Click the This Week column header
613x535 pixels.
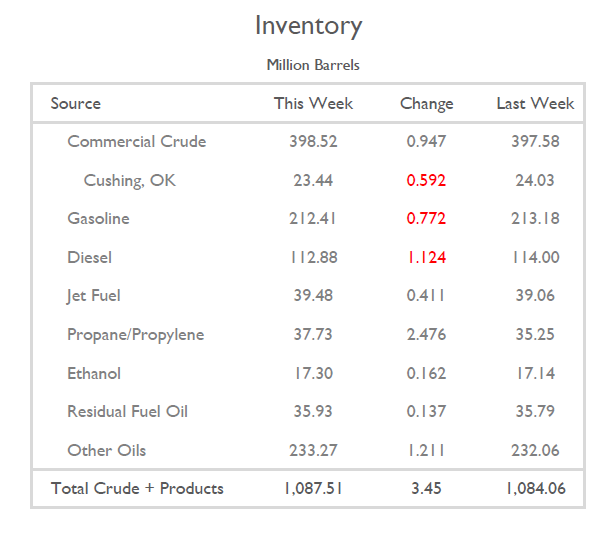[313, 103]
